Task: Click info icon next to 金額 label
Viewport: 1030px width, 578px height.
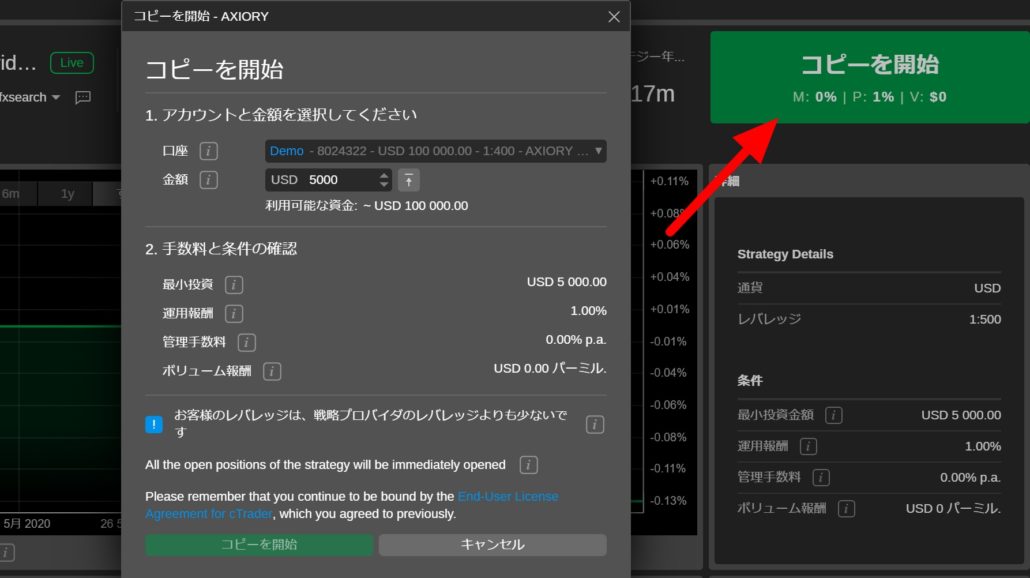Action: pyautogui.click(x=208, y=180)
